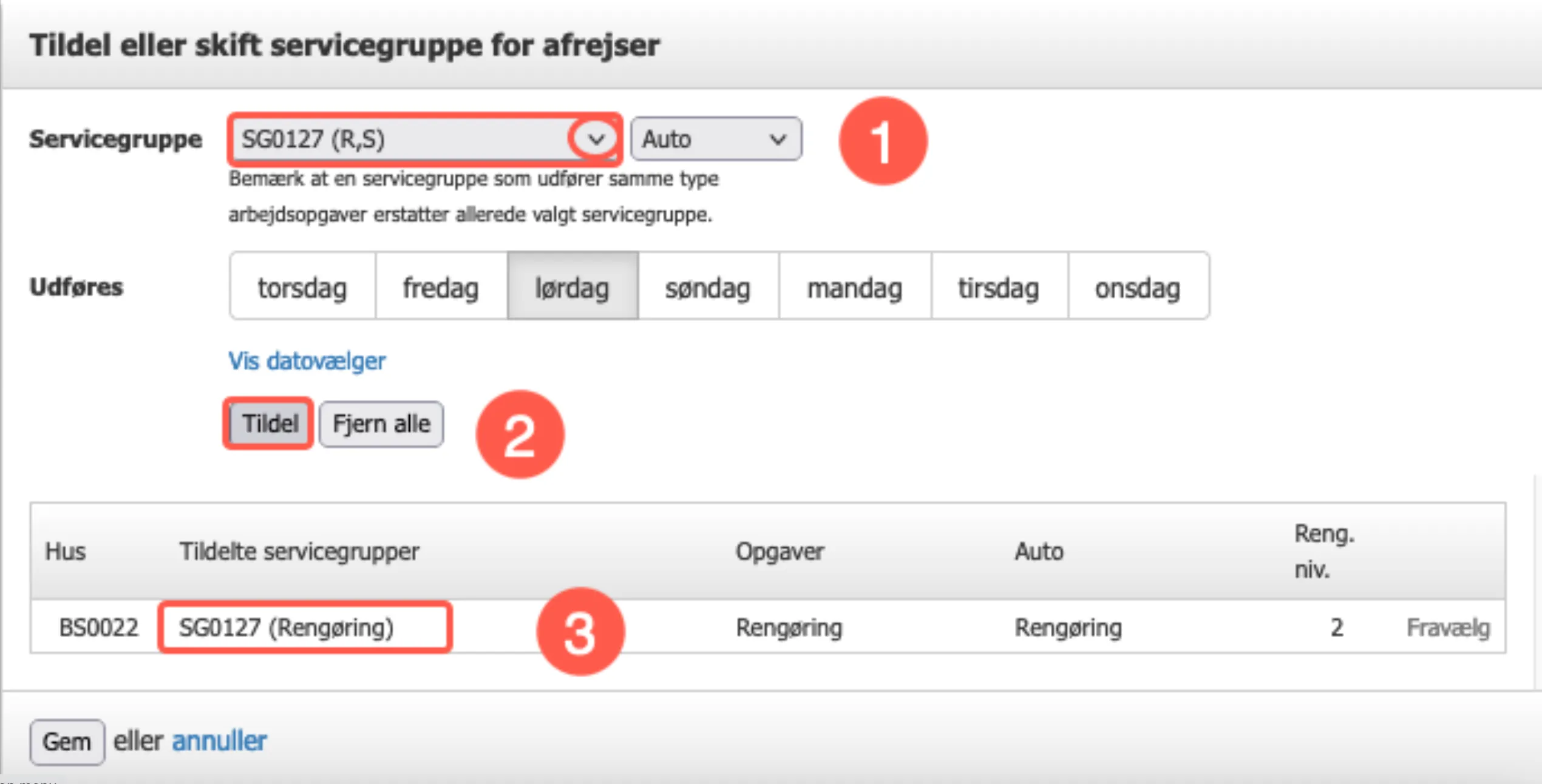This screenshot has width=1542, height=784.
Task: Click the Tildel button
Action: 268,423
